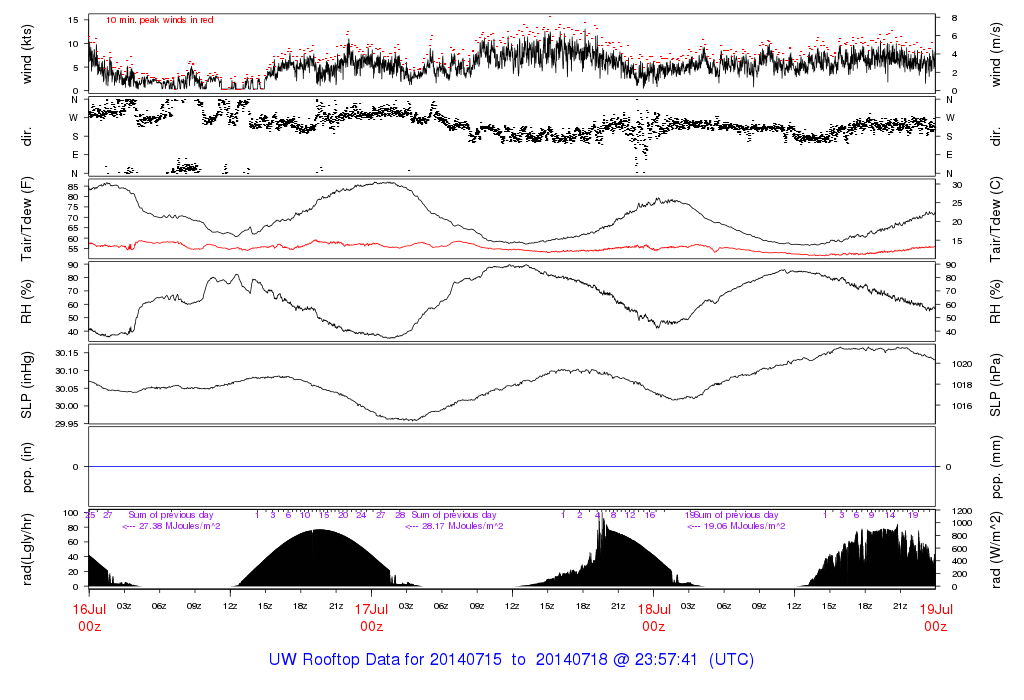Screen dimensions: 1024x700
Task: Click the '10 min. peak winds in red' legend
Action: [x=159, y=20]
